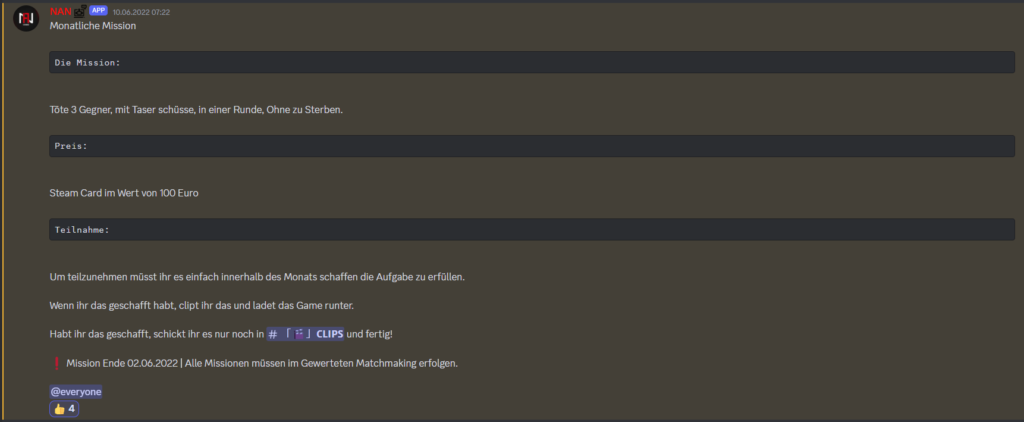Toggle the thumbs up reaction

[66, 409]
